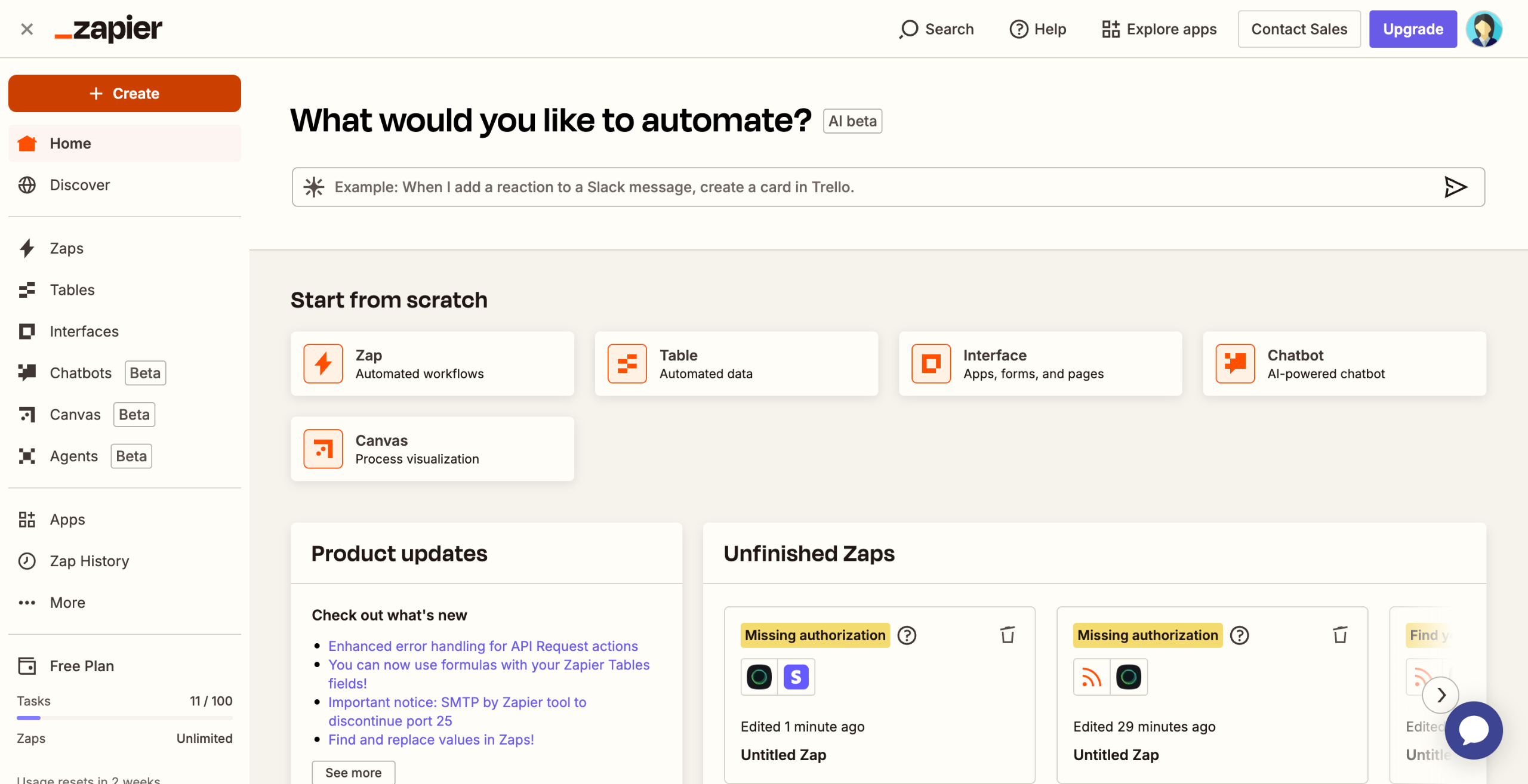The image size is (1528, 784).
Task: Open Zap History via its clock icon
Action: (x=27, y=561)
